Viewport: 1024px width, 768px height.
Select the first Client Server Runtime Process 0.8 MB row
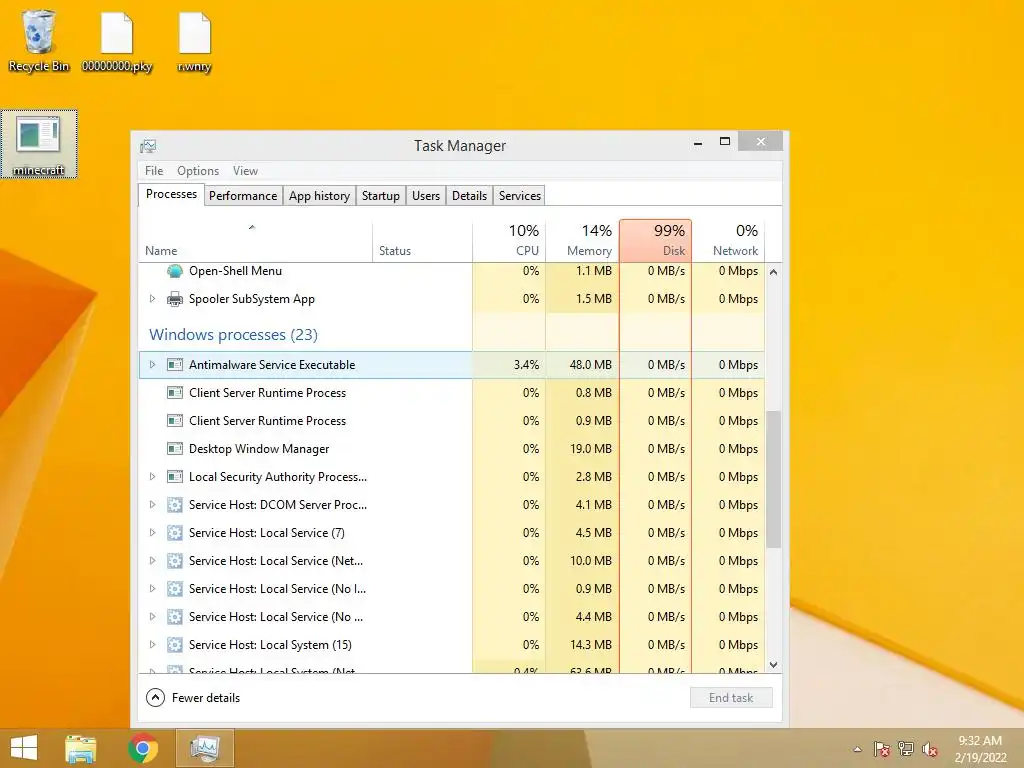(451, 392)
